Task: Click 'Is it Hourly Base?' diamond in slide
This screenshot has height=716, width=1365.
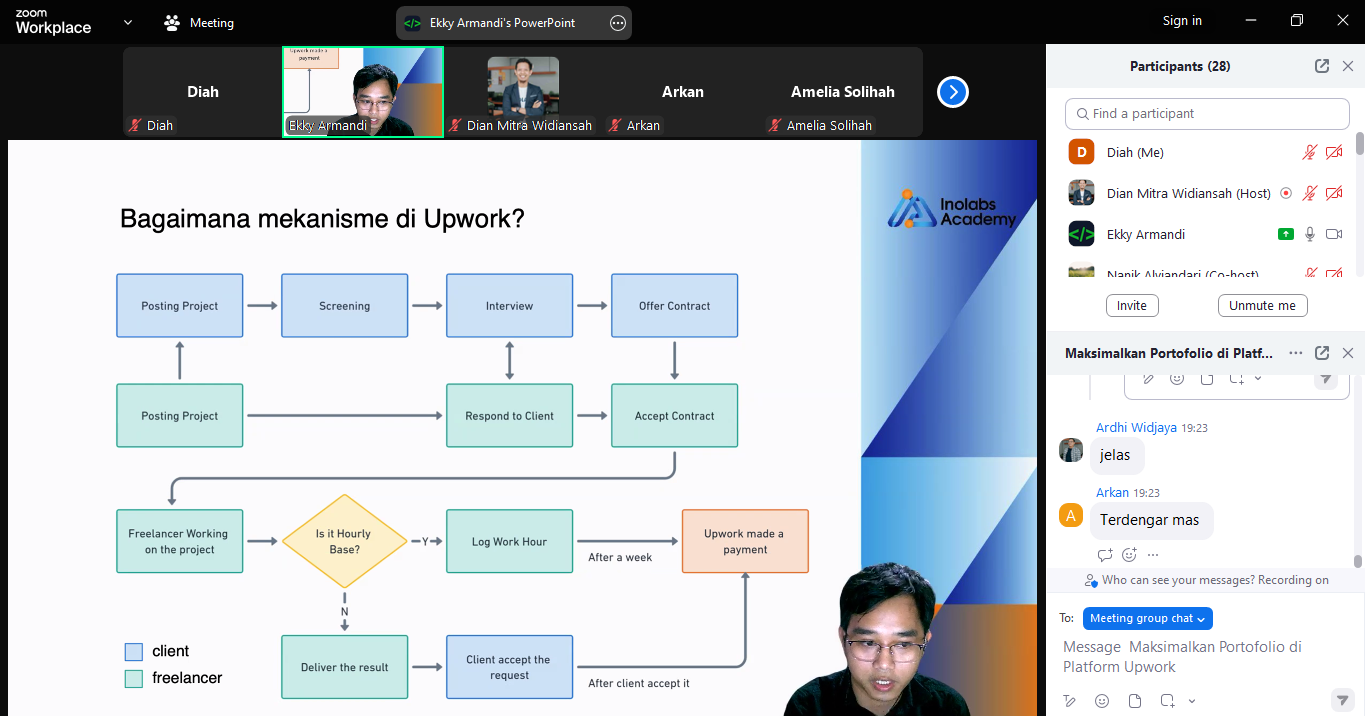Action: click(x=344, y=541)
